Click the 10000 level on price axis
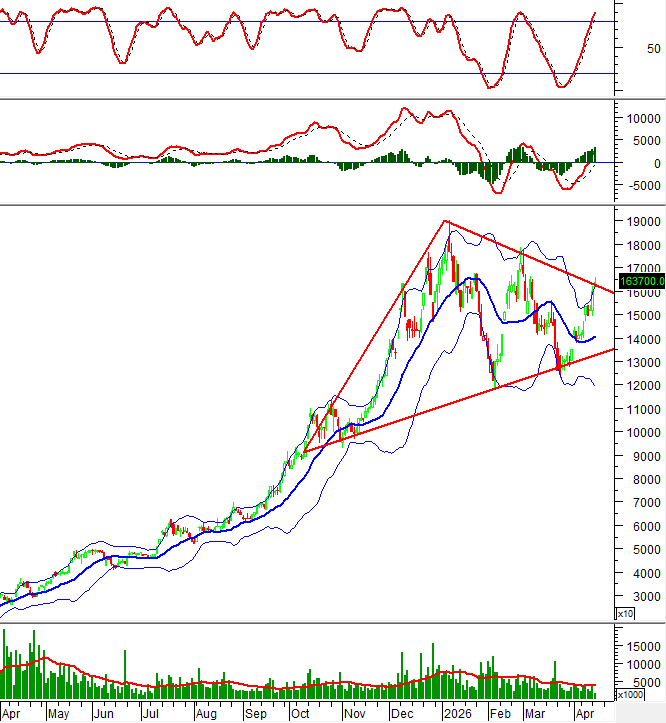 [640, 433]
